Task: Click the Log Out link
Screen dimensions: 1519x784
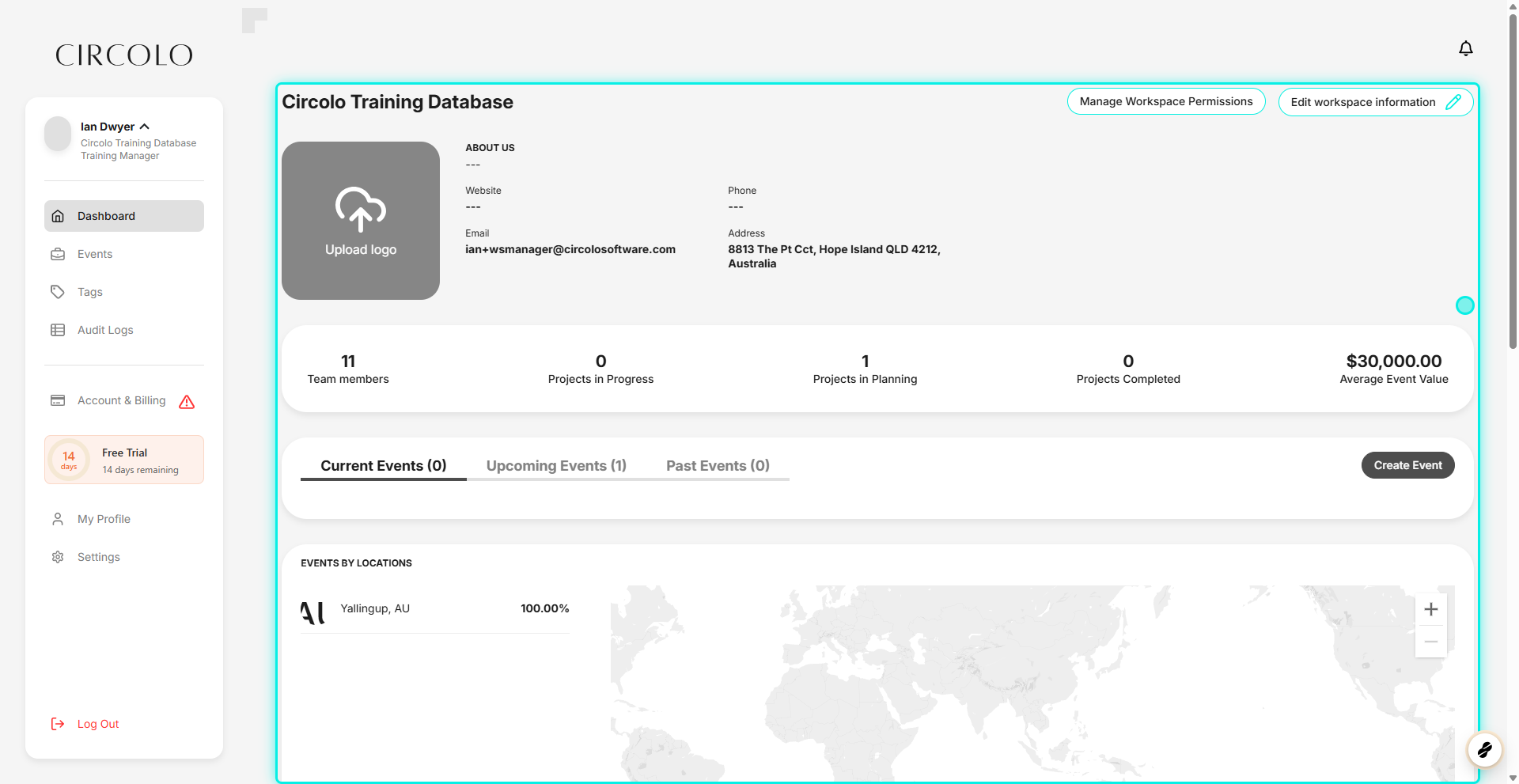Action: [x=98, y=724]
